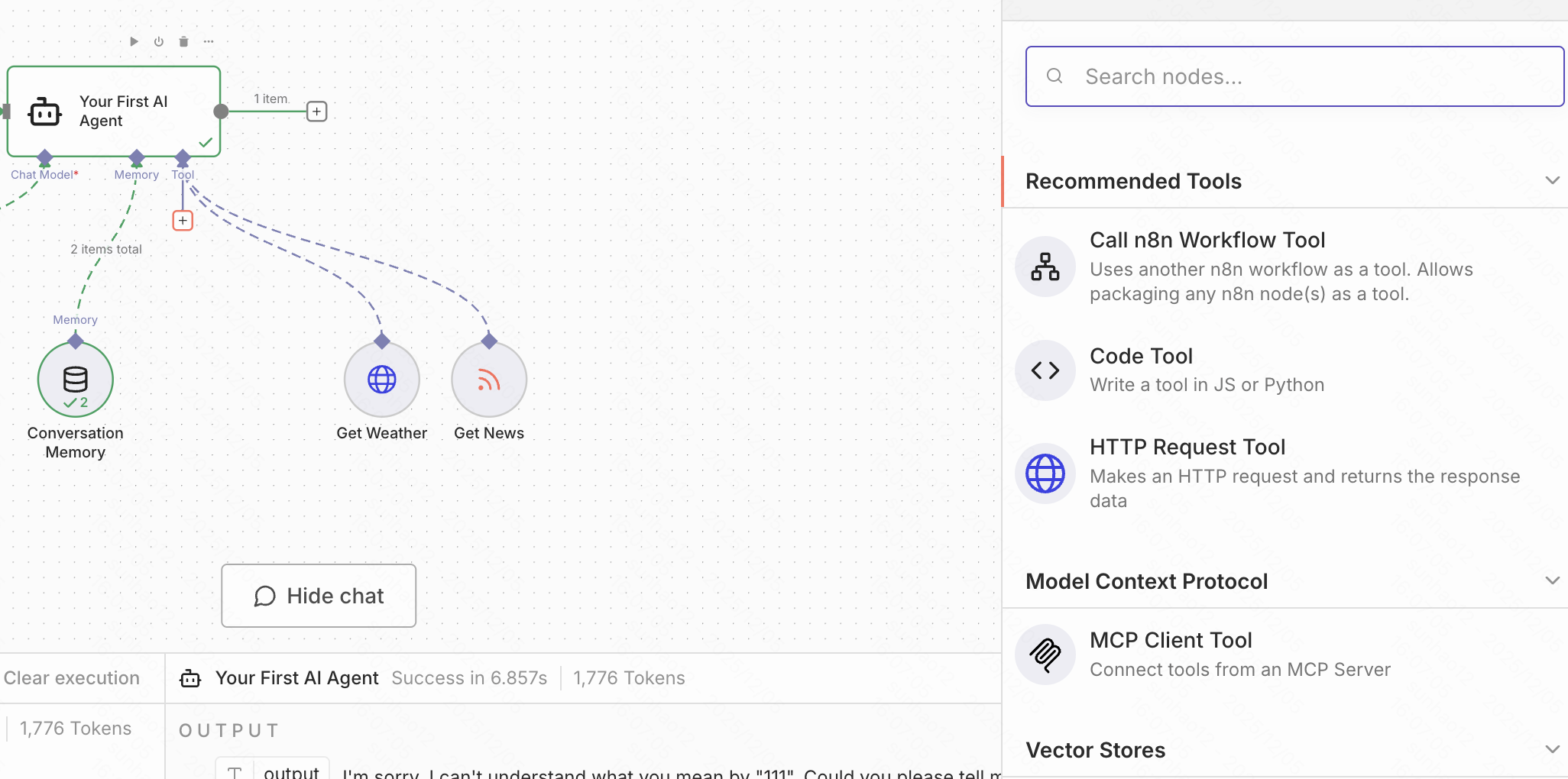The width and height of the screenshot is (1568, 779).
Task: Add a node after the agent output plus
Action: [317, 112]
